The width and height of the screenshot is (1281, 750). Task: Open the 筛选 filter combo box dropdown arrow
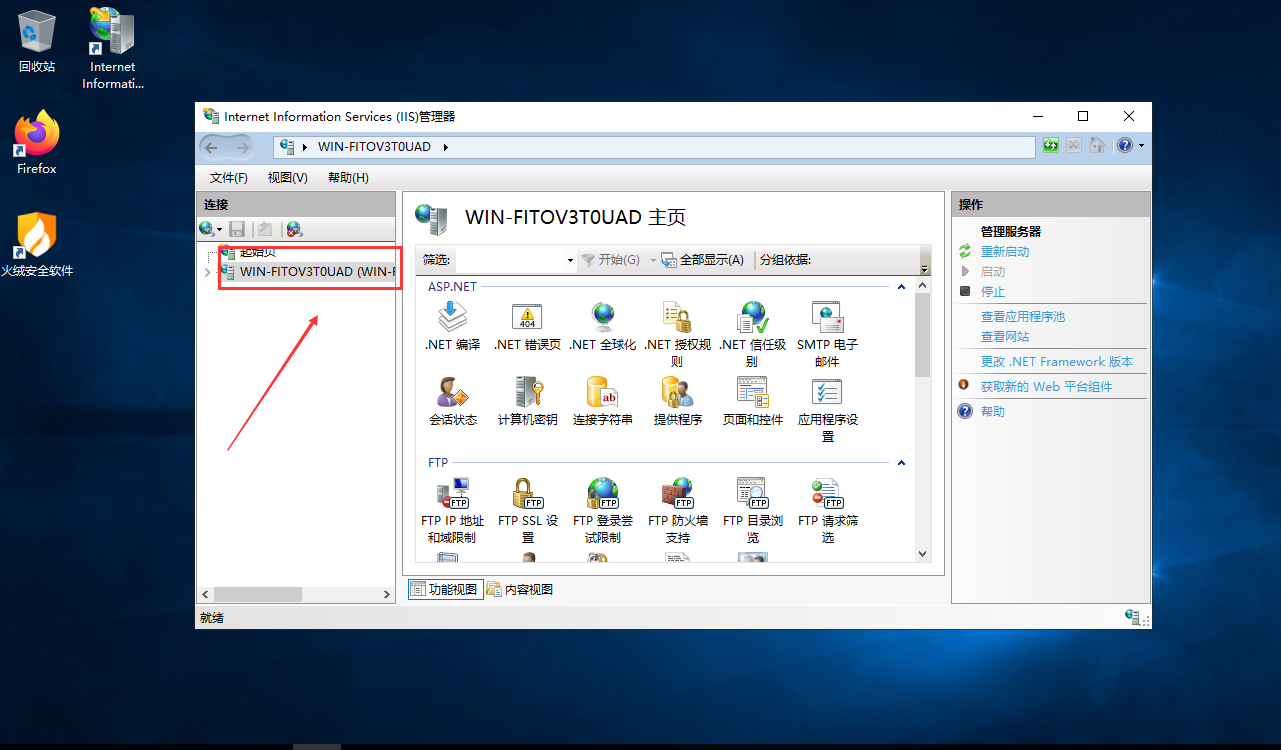click(570, 260)
